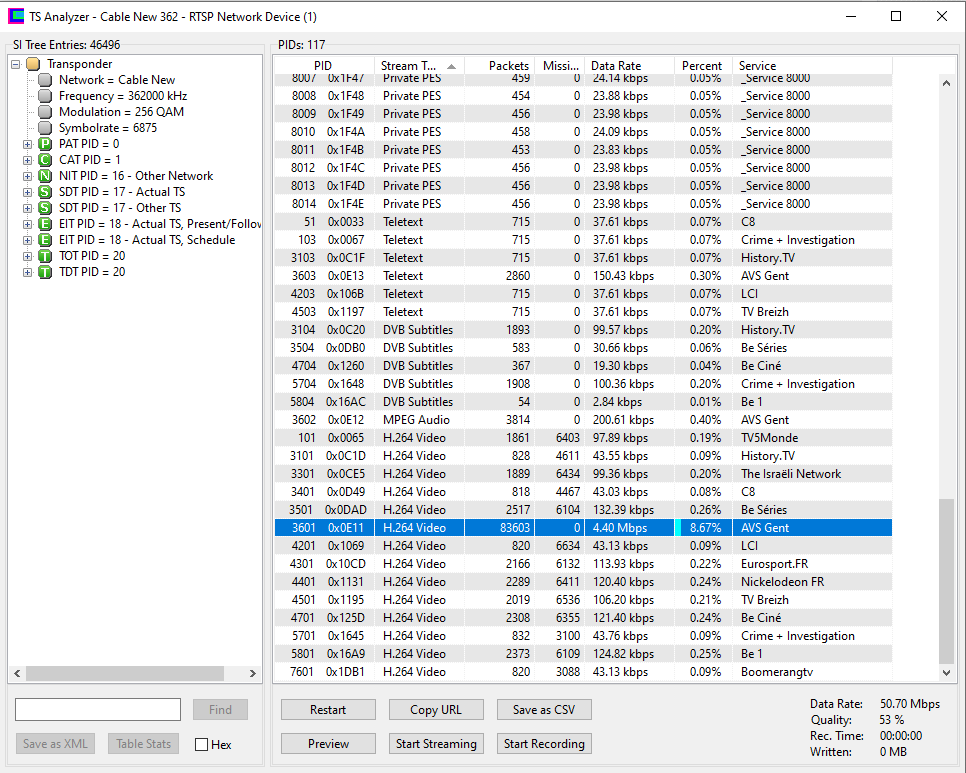
Task: Click the yellow Transponder folder icon
Action: (x=33, y=64)
